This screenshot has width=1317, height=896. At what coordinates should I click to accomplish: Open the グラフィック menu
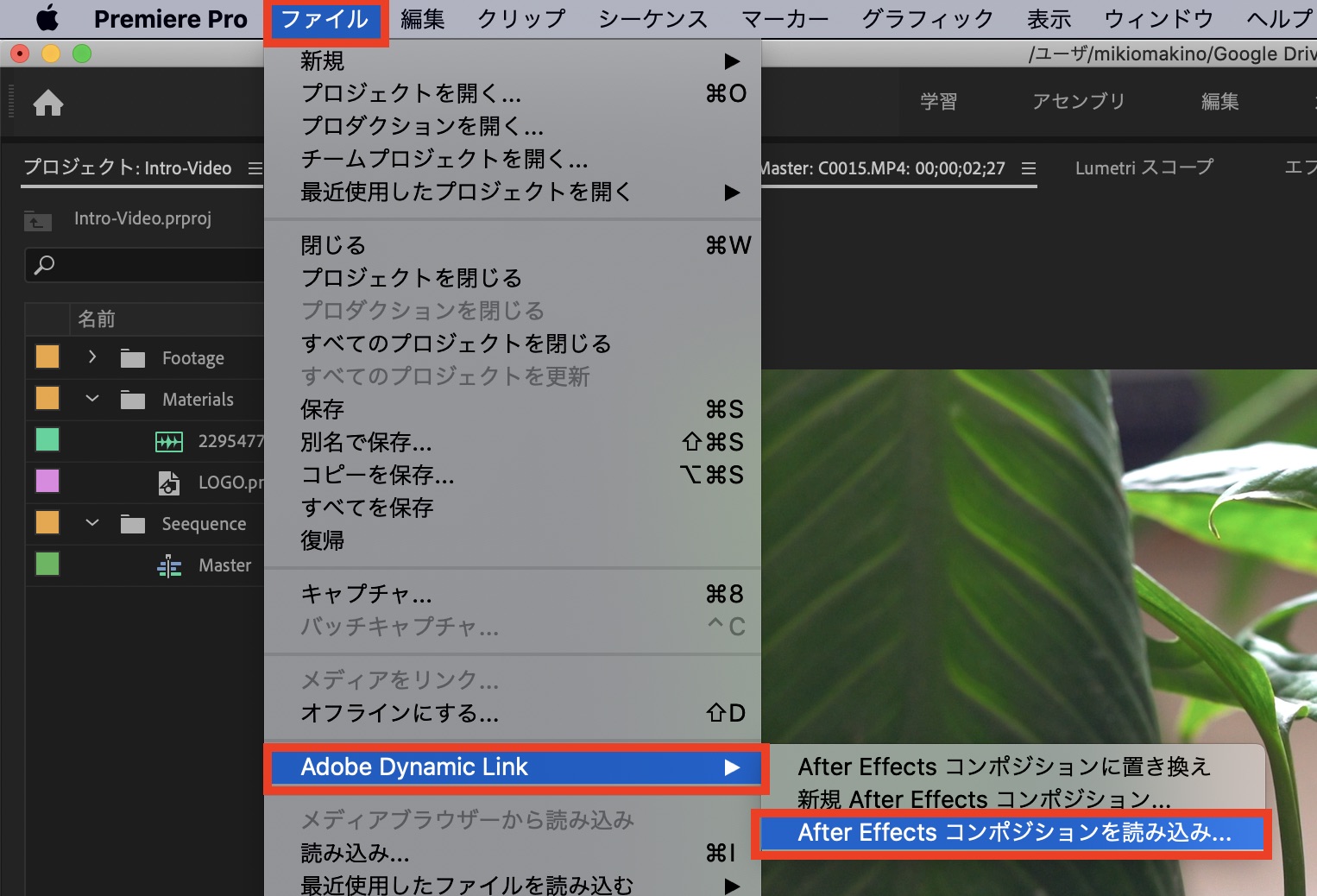(928, 19)
